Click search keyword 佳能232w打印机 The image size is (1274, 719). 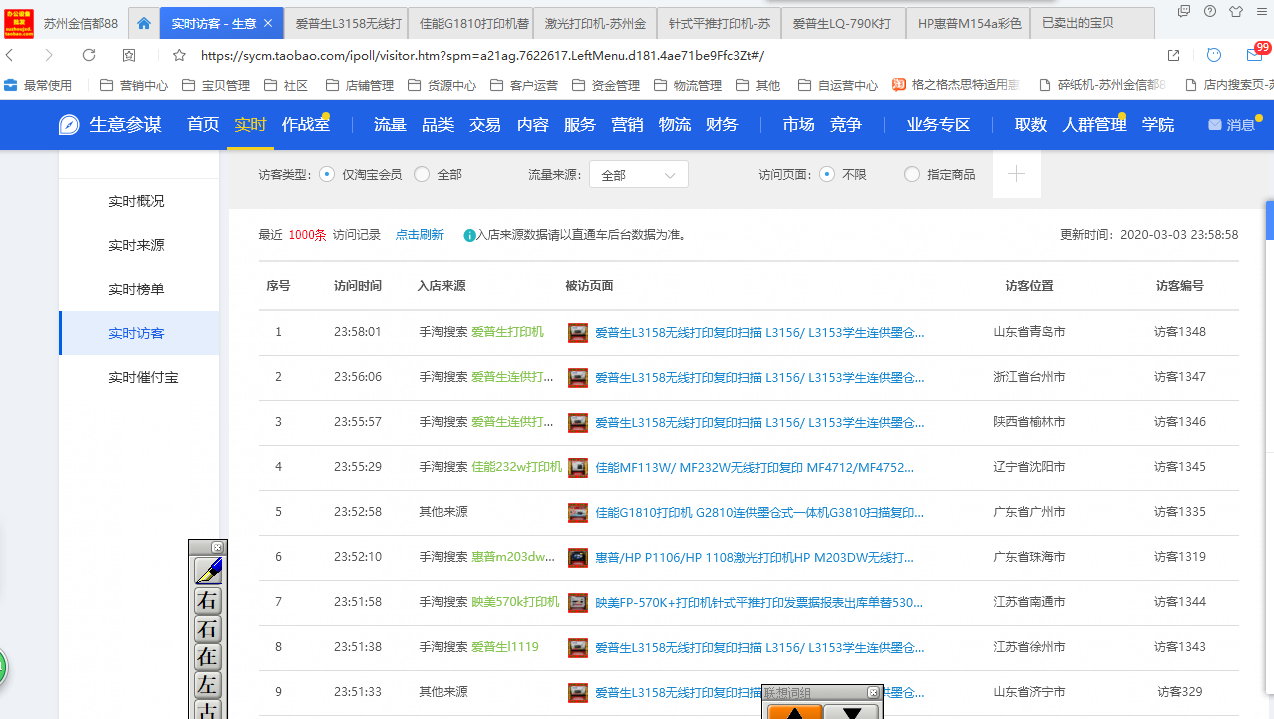point(517,467)
